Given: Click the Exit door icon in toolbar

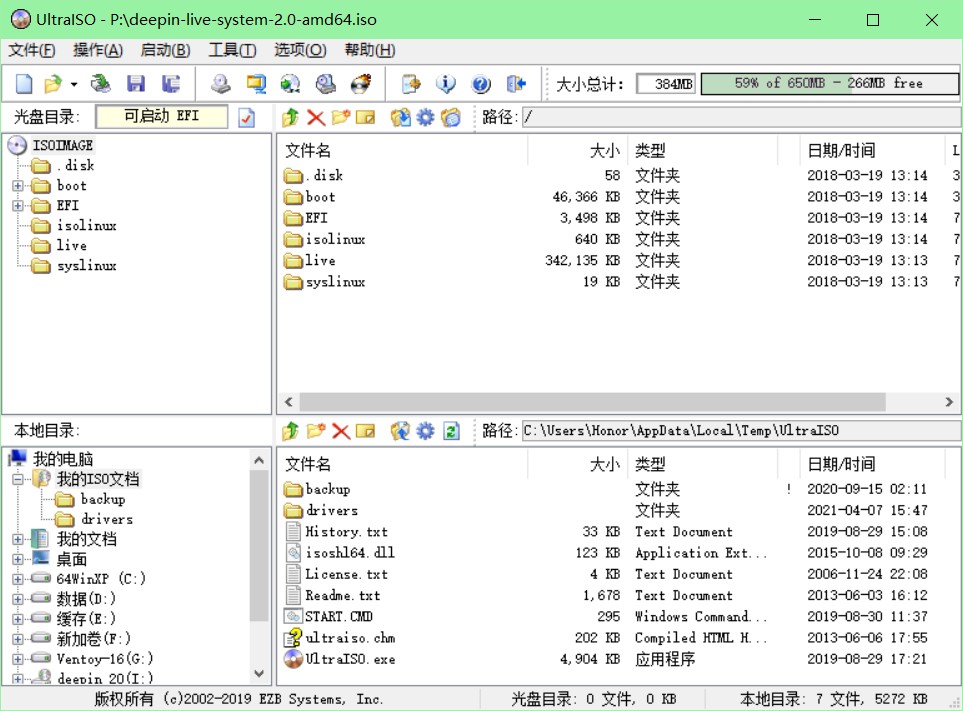Looking at the screenshot, I should coord(516,84).
